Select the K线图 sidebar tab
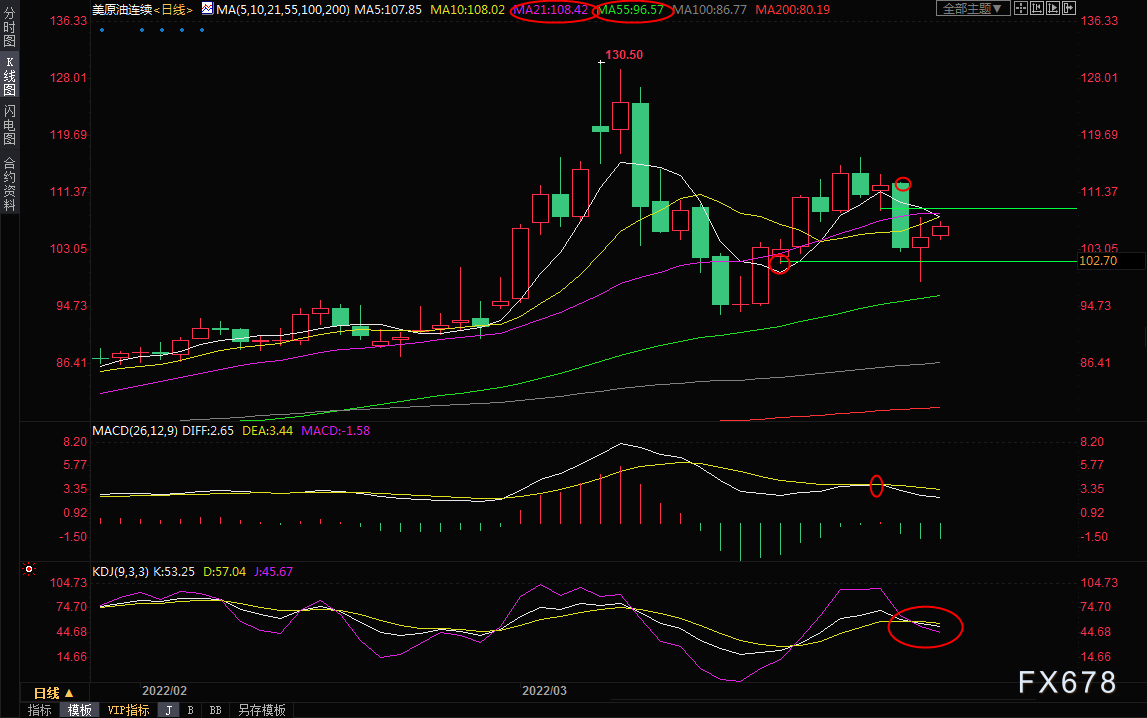Screen dimensions: 1147x718 pos(10,75)
